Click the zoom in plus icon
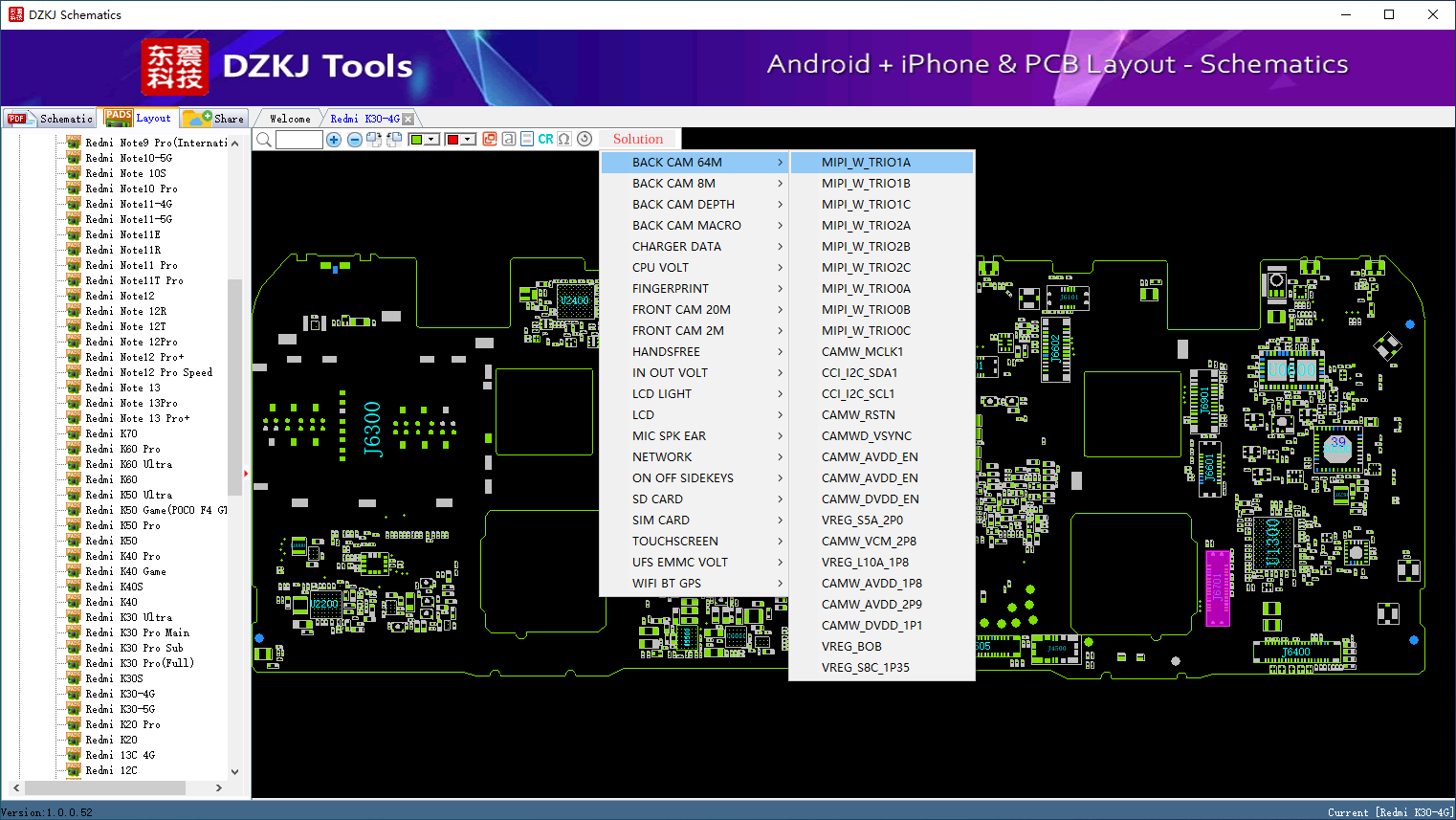Viewport: 1456px width, 820px height. tap(334, 140)
